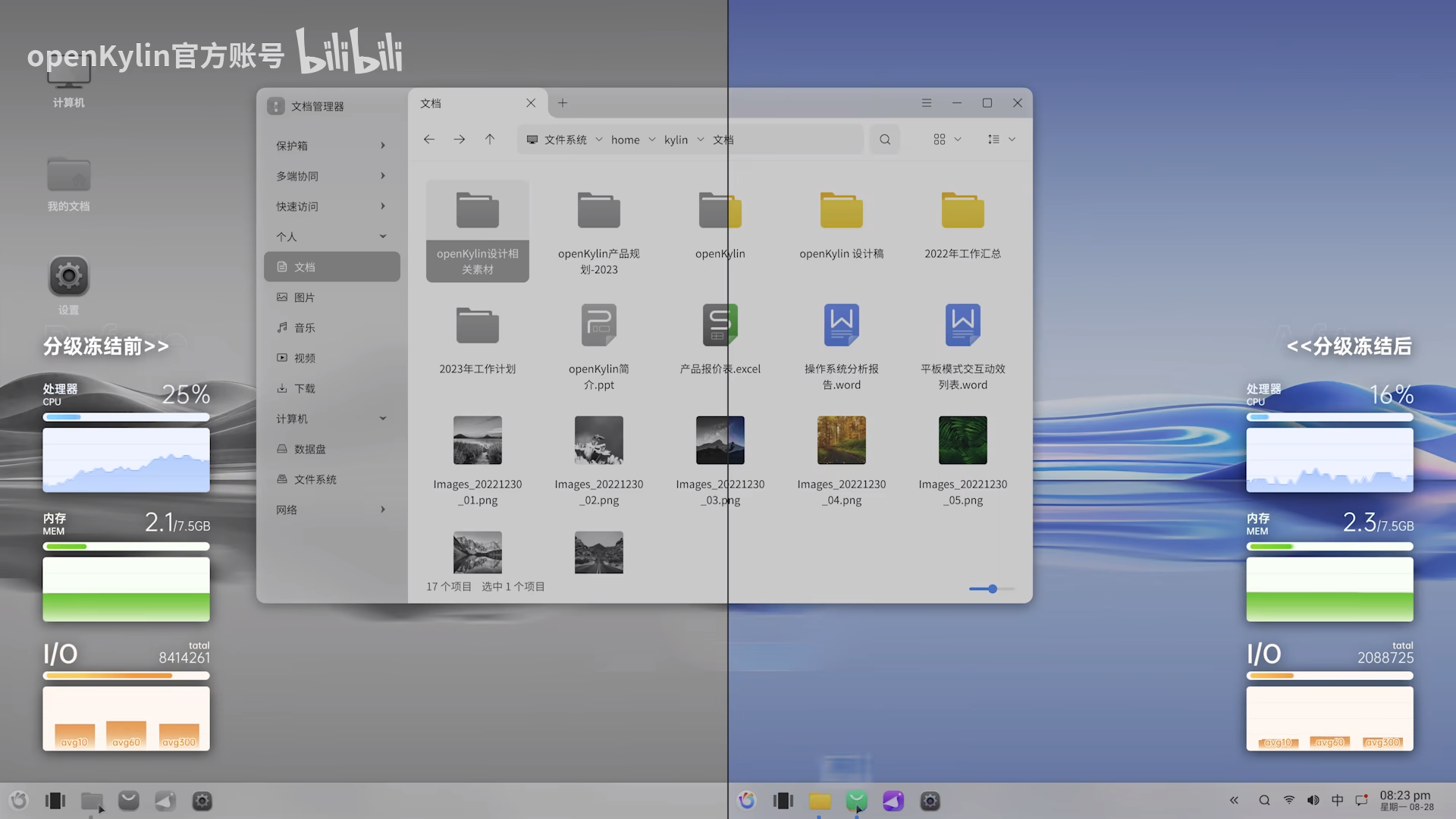Image resolution: width=1456 pixels, height=819 pixels.
Task: Click the icon zoom slider
Action: pos(992,588)
